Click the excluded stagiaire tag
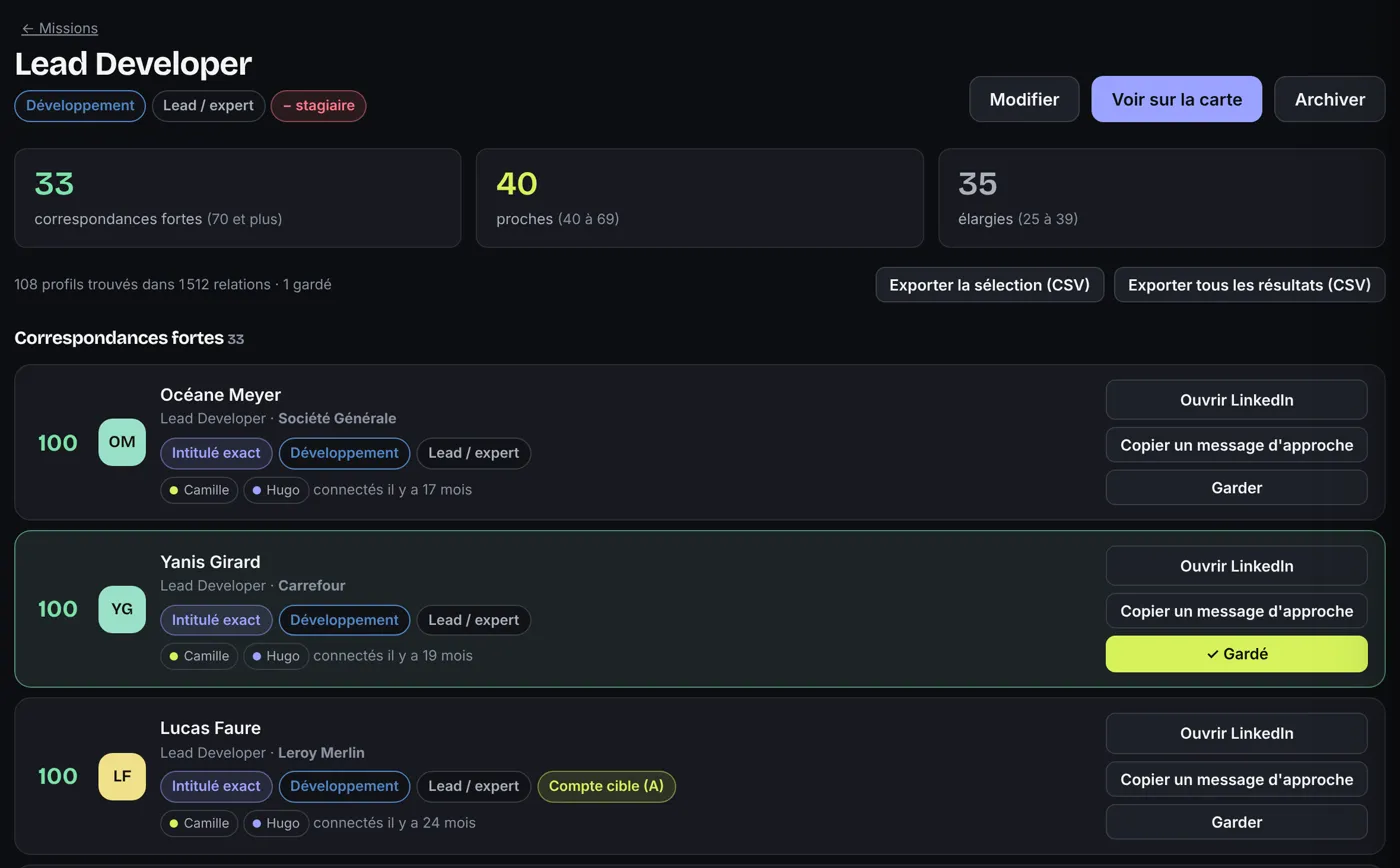Image resolution: width=1400 pixels, height=868 pixels. point(318,106)
